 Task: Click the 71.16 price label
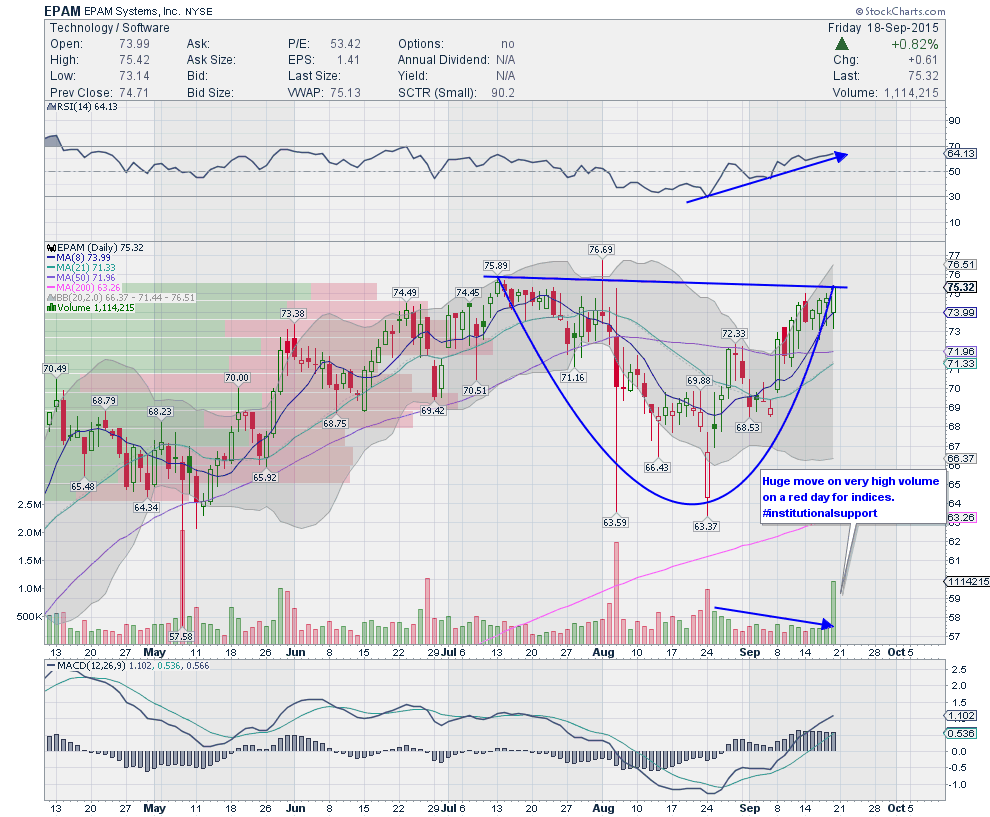tap(573, 377)
